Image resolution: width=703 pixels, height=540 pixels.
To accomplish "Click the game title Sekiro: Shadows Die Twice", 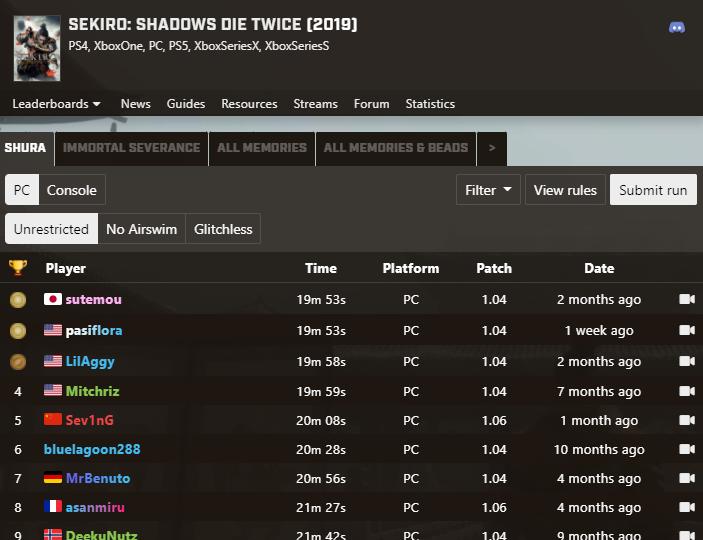I will (x=213, y=24).
